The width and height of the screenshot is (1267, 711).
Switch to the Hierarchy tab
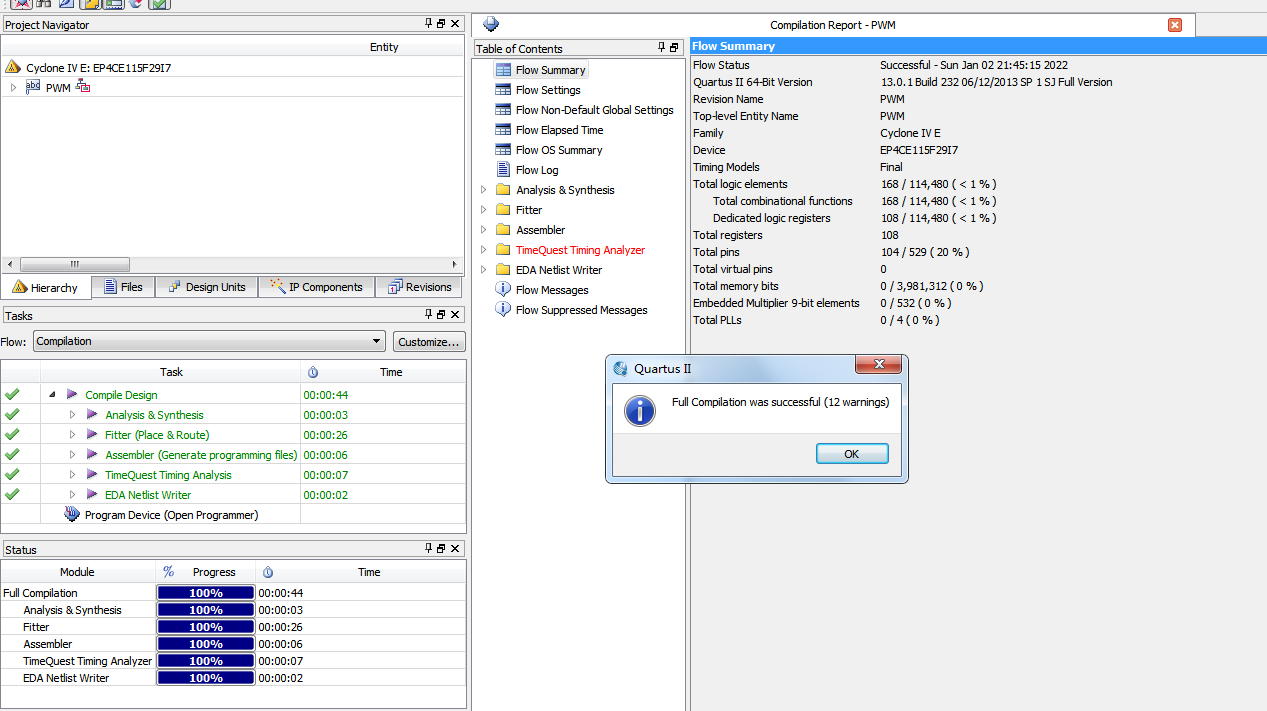46,288
